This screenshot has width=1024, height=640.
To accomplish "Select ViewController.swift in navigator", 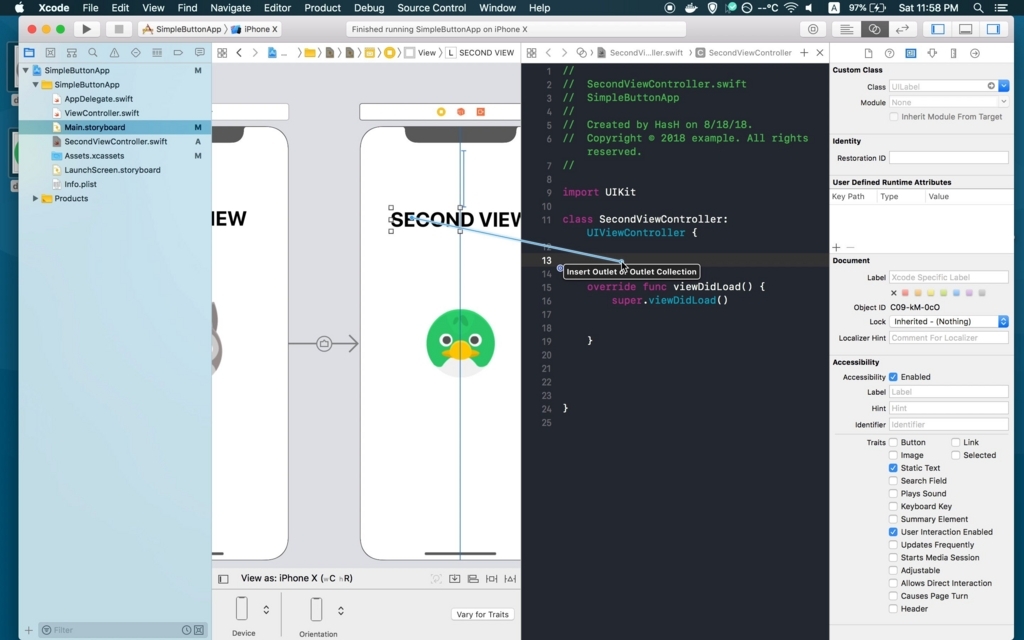I will coord(101,113).
